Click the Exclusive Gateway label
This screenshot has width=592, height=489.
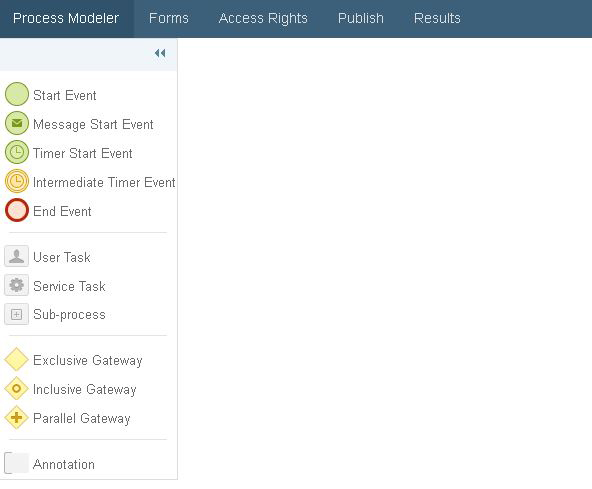88,360
